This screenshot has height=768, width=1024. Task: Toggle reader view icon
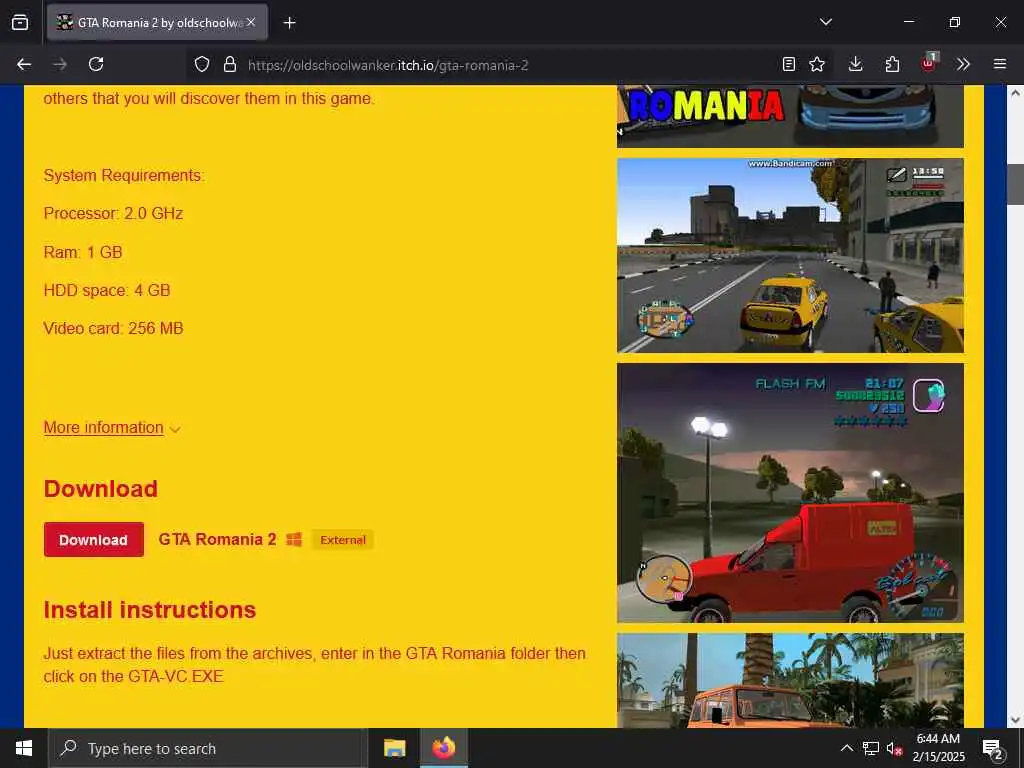(x=789, y=64)
